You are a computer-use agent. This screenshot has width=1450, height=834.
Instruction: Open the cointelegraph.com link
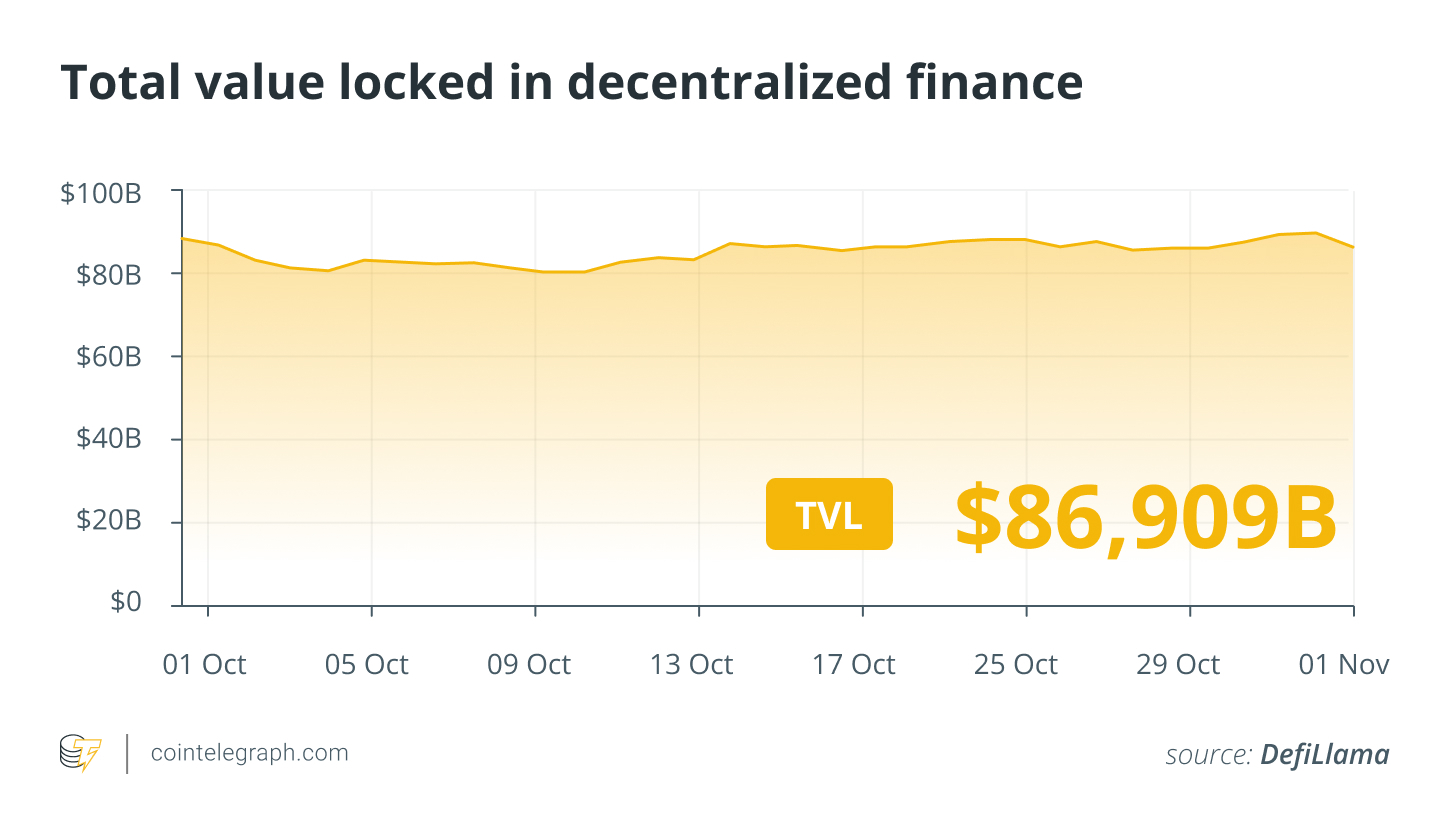coord(249,753)
